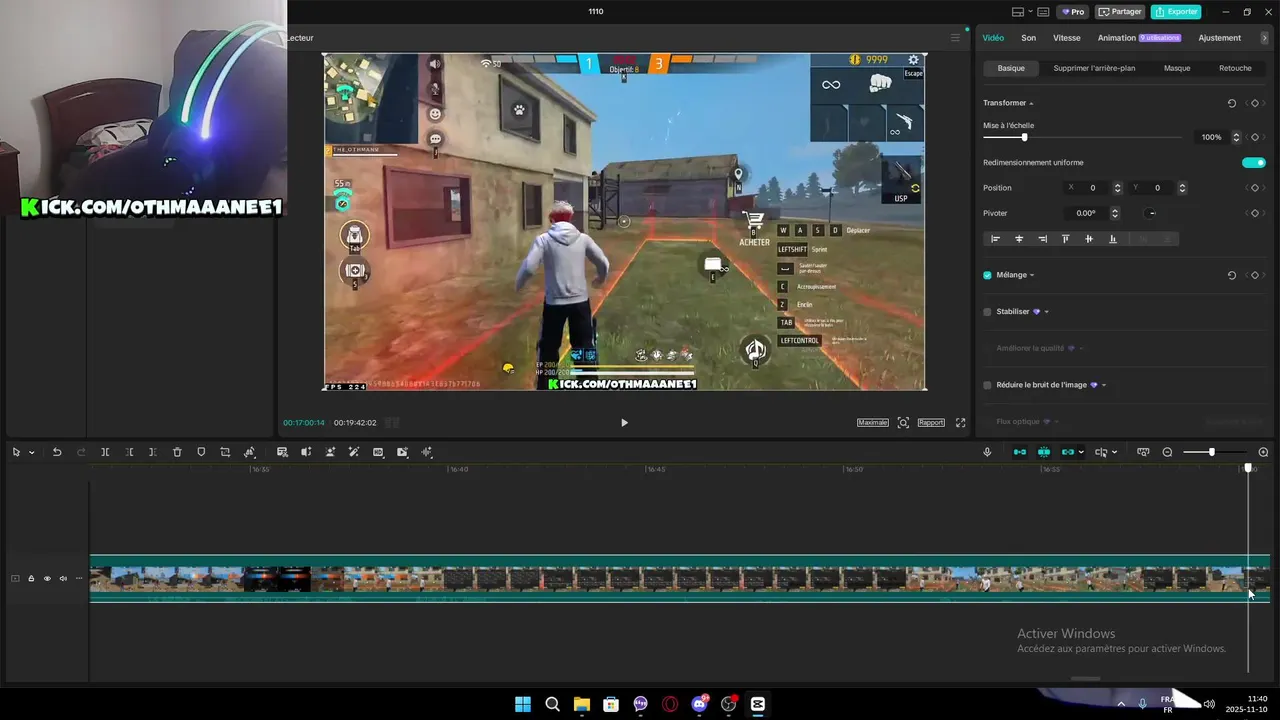Align clip right using align-right icon
This screenshot has height=720, width=1280.
(1042, 239)
